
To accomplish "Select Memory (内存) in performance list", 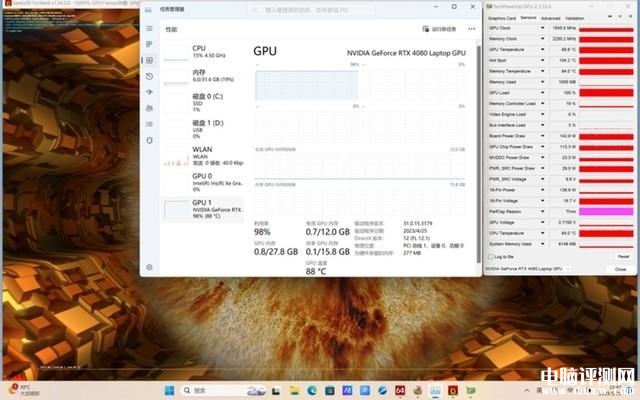I will coord(203,76).
